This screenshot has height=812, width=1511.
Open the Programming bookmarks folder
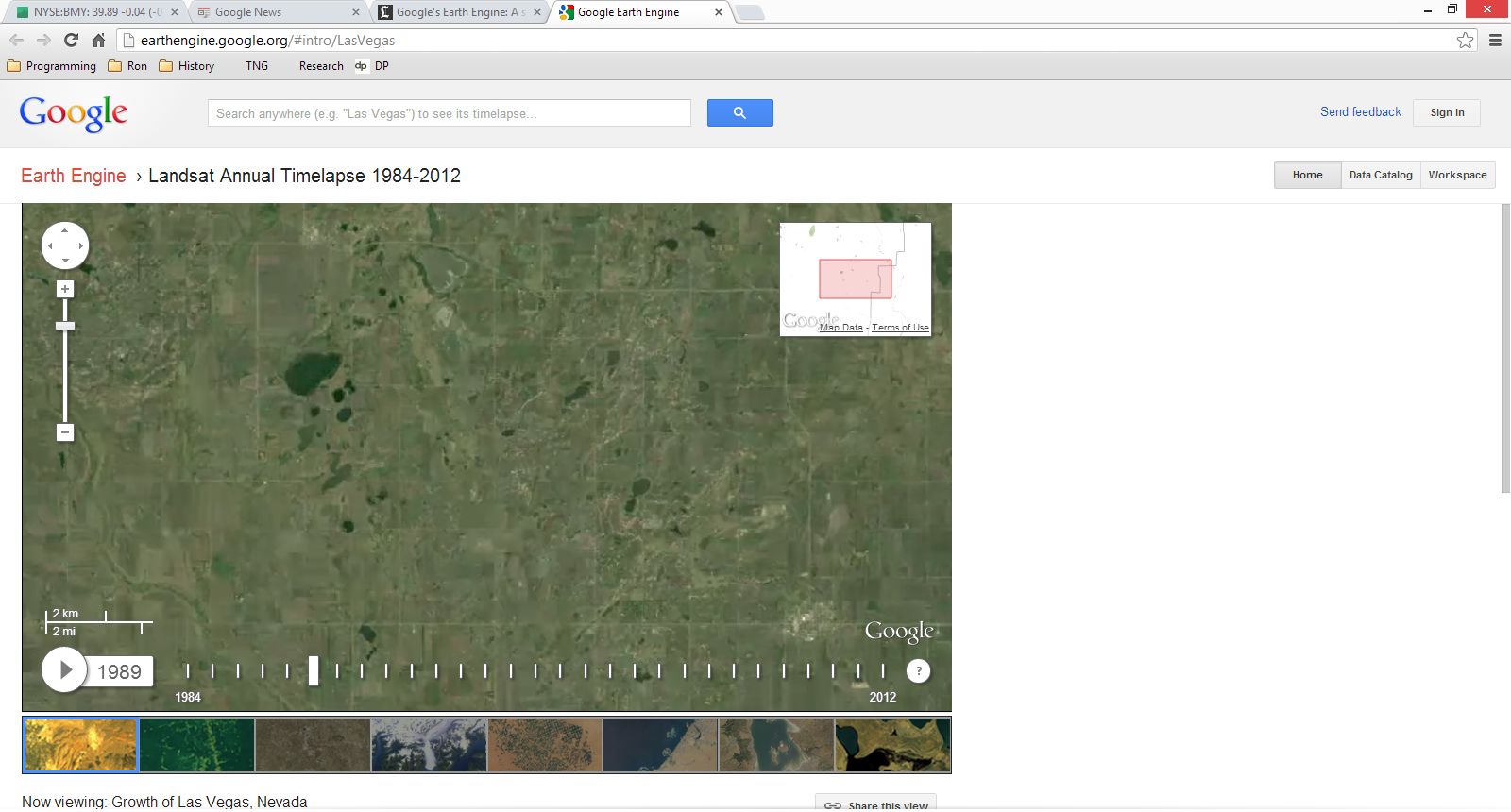[52, 66]
